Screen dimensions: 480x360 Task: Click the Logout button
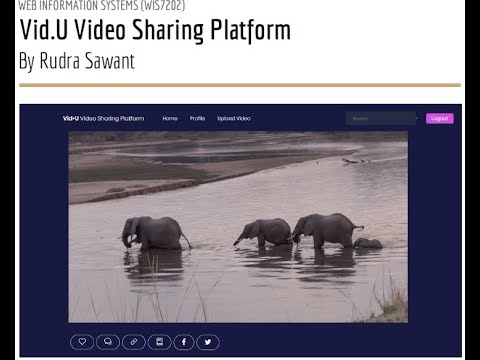click(x=440, y=118)
